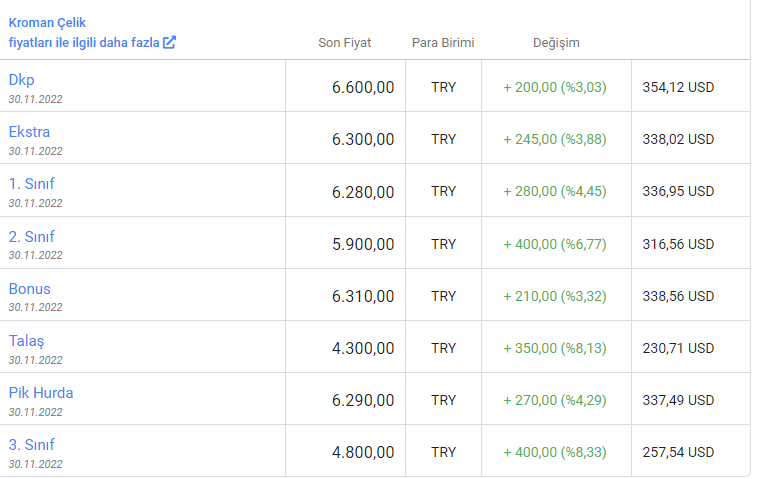Select the Bonus scrap item
Screen dimensions: 757x479
(x=30, y=289)
